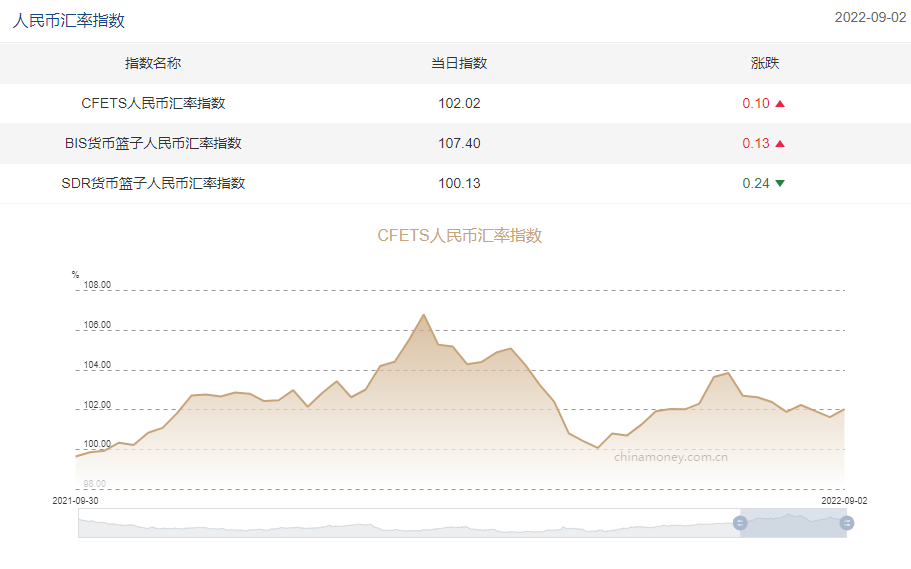Click the 当日指数 column header

(459, 63)
